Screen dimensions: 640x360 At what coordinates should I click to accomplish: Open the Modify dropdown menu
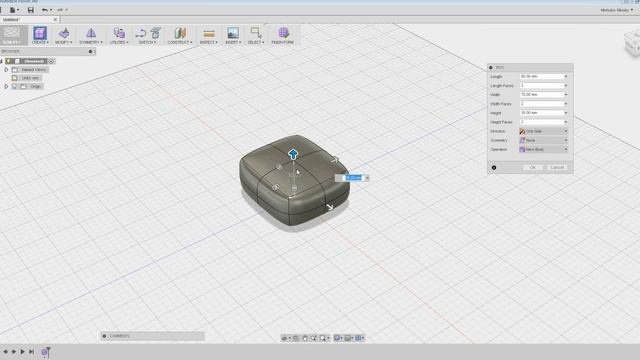(64, 42)
